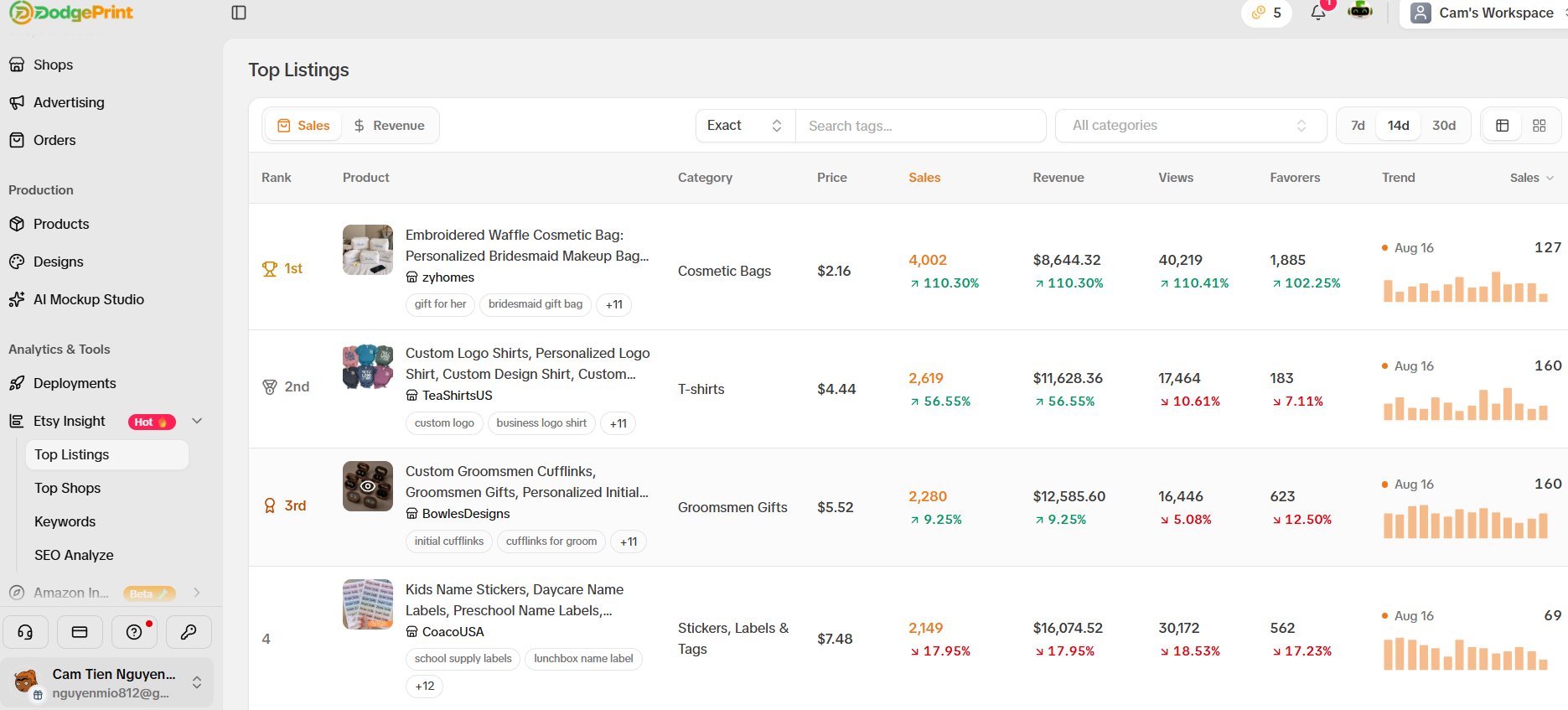The width and height of the screenshot is (1568, 710).
Task: Click the 'lunchbox name label' tag
Action: tap(583, 659)
